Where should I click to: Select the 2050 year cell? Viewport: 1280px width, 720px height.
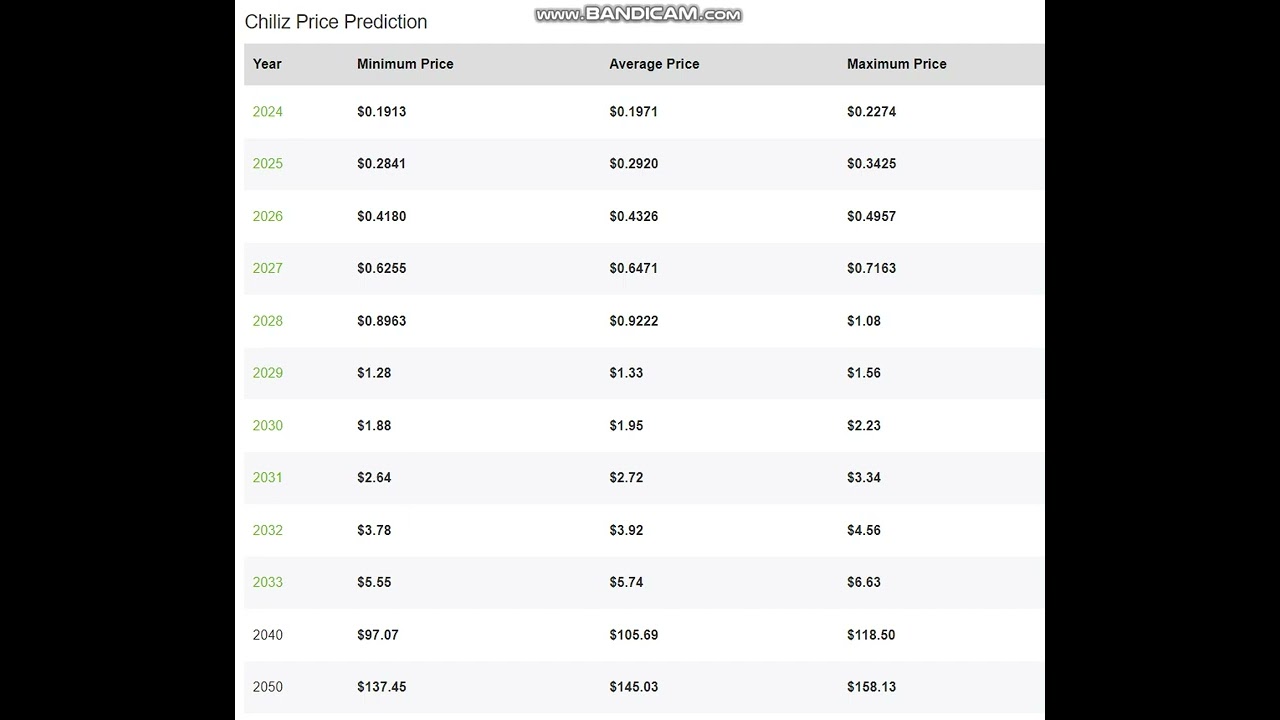coord(267,687)
